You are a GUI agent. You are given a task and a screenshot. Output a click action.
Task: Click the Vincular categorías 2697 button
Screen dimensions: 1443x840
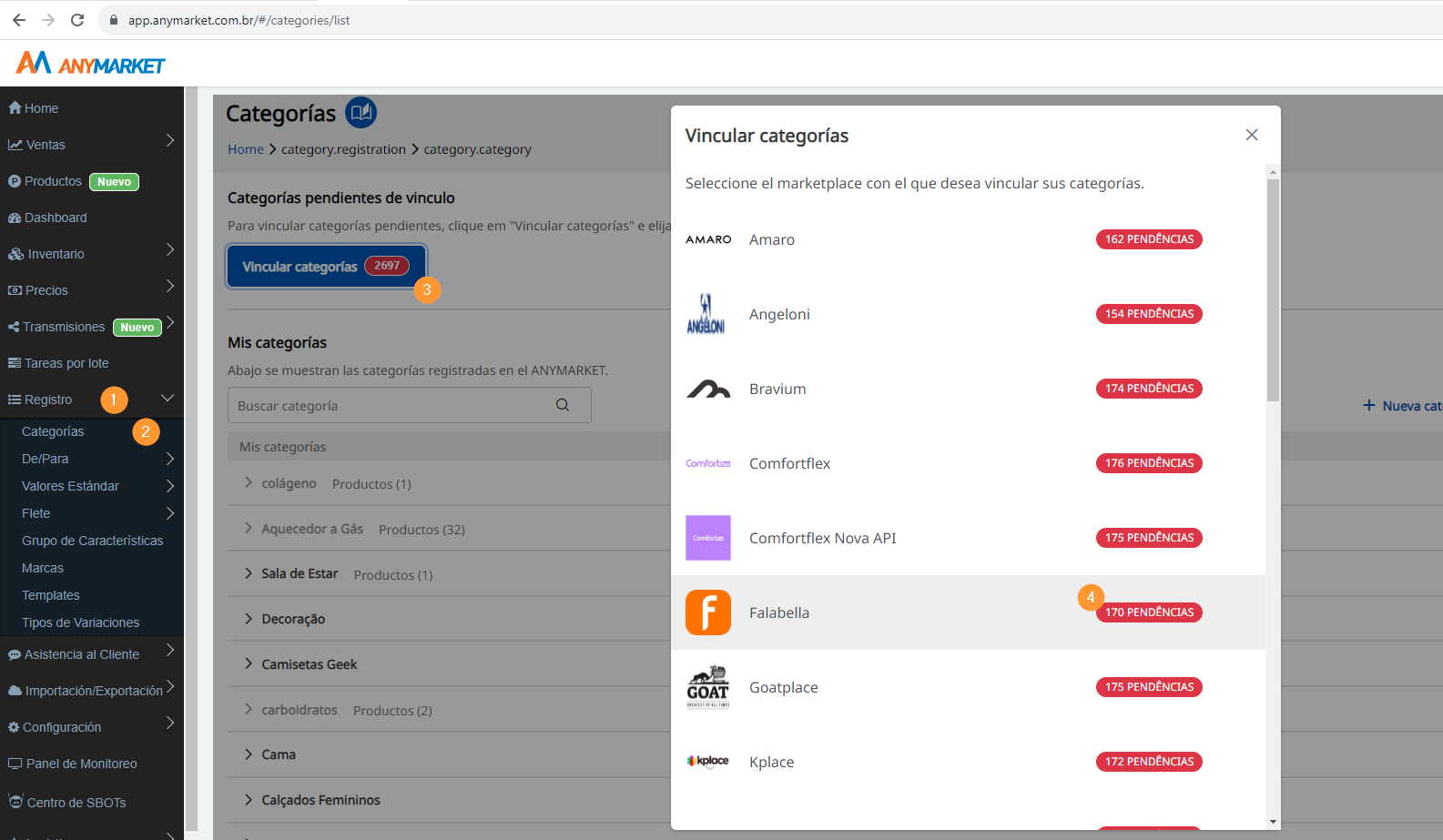[x=327, y=266]
